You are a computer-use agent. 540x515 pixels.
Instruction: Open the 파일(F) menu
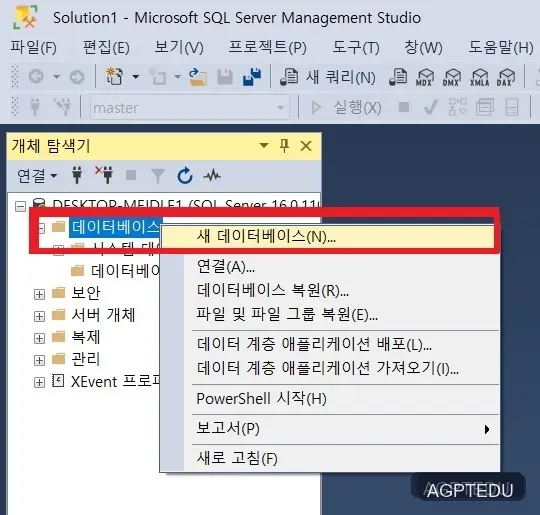coord(33,47)
